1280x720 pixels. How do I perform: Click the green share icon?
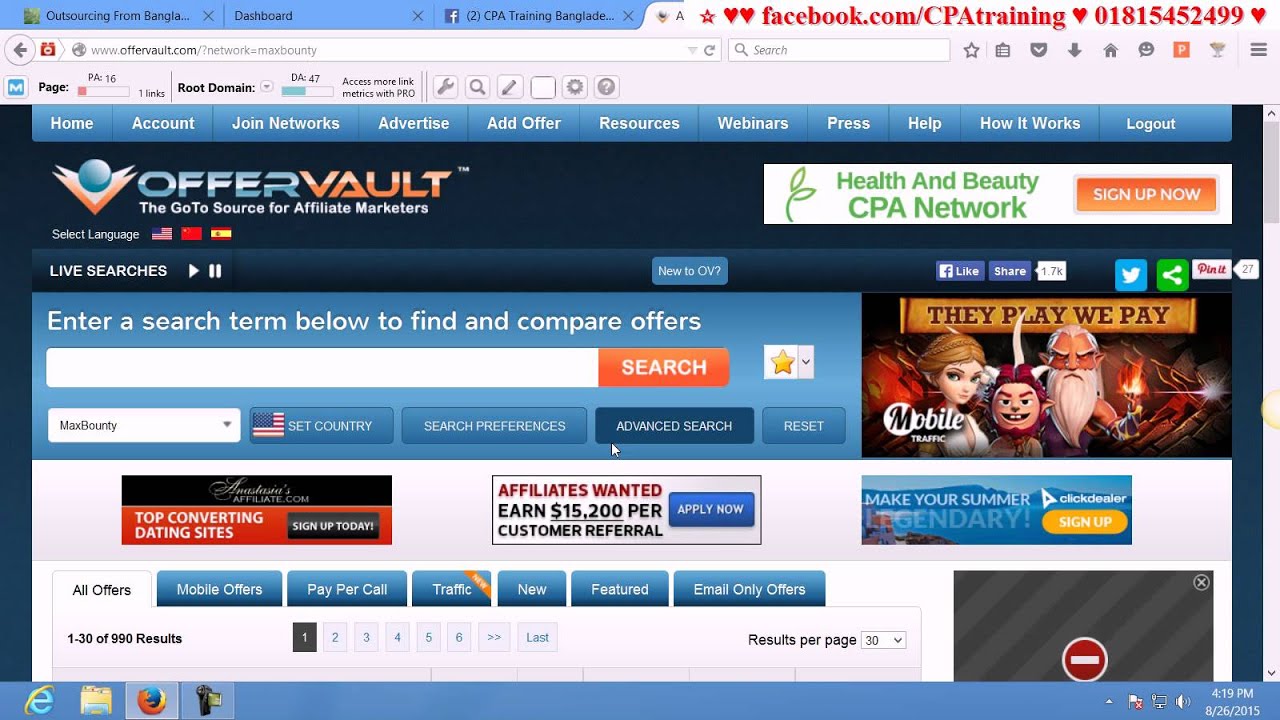pos(1172,275)
